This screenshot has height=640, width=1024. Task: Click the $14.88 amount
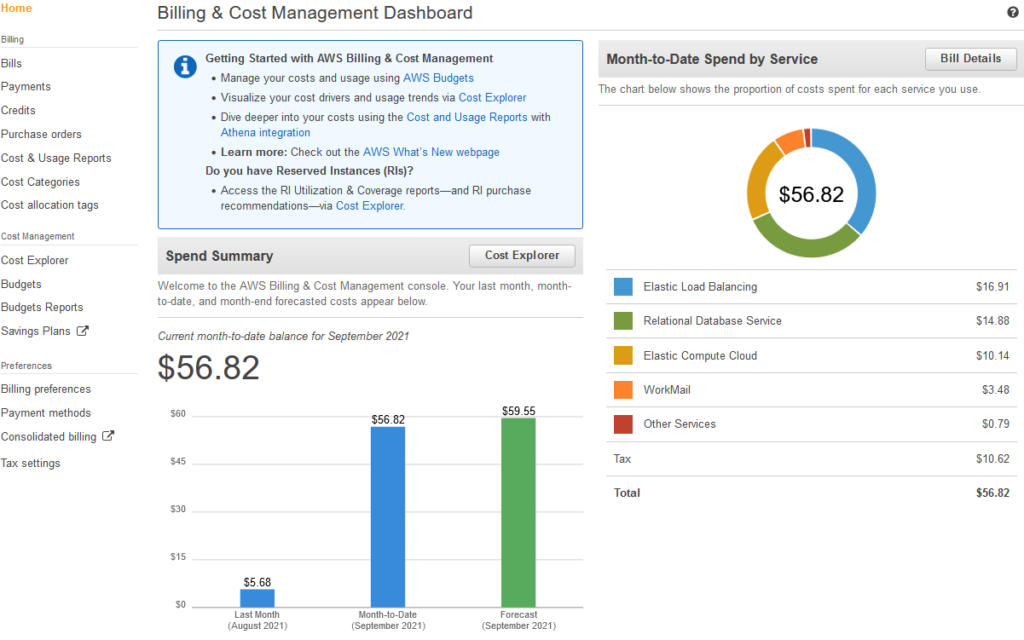(x=993, y=321)
